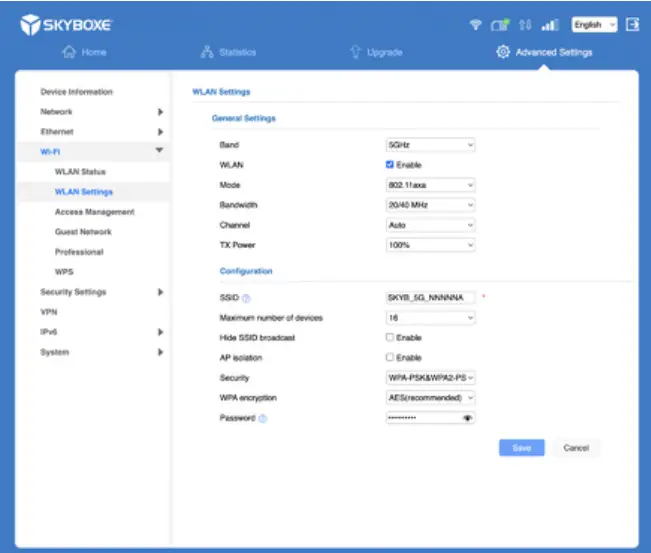Click the data transfer arrows icon

pos(523,24)
